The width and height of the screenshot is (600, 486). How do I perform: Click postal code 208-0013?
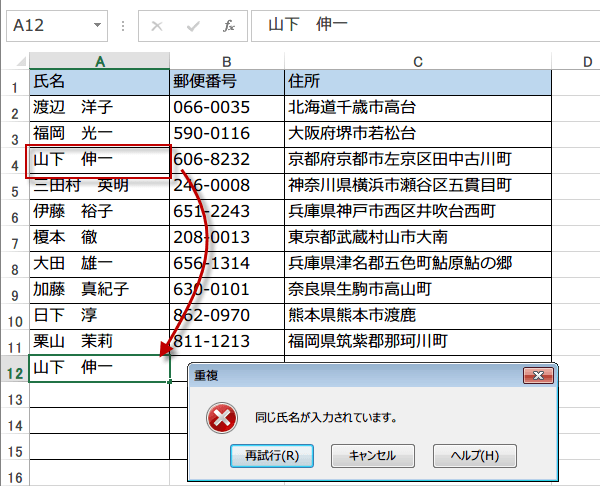click(x=227, y=238)
